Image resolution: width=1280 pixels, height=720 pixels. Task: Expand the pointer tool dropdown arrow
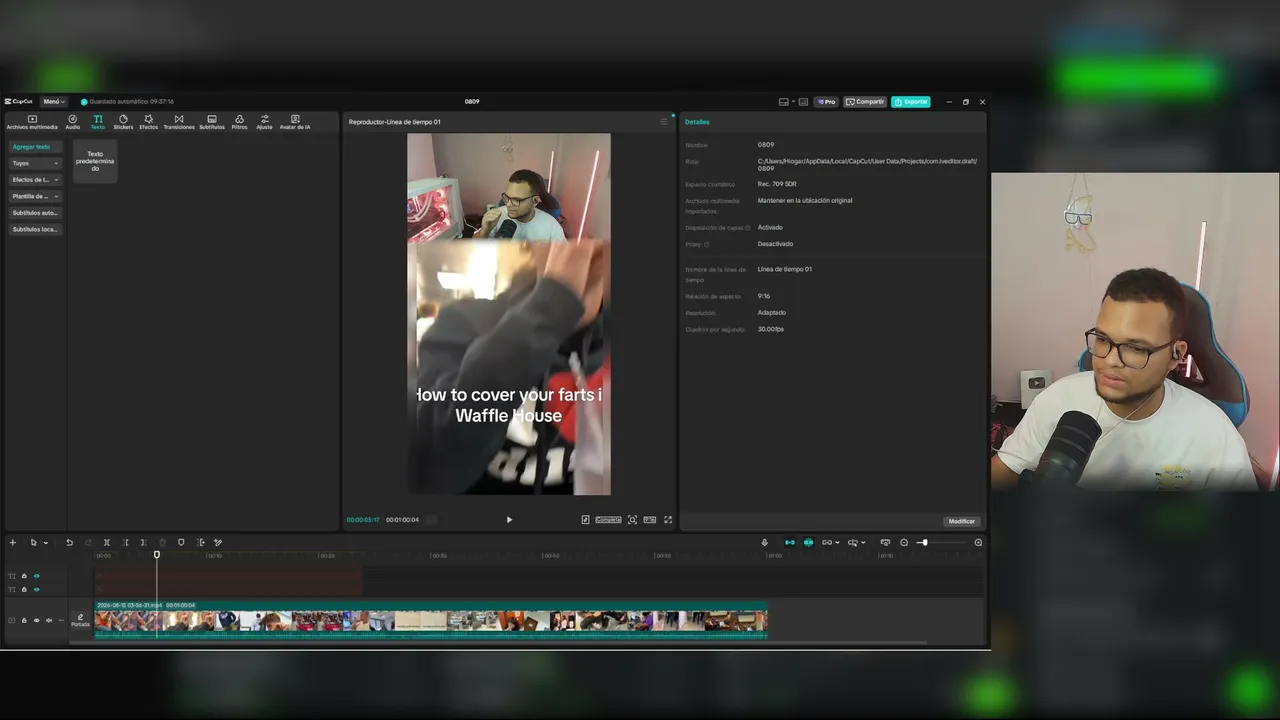(45, 543)
